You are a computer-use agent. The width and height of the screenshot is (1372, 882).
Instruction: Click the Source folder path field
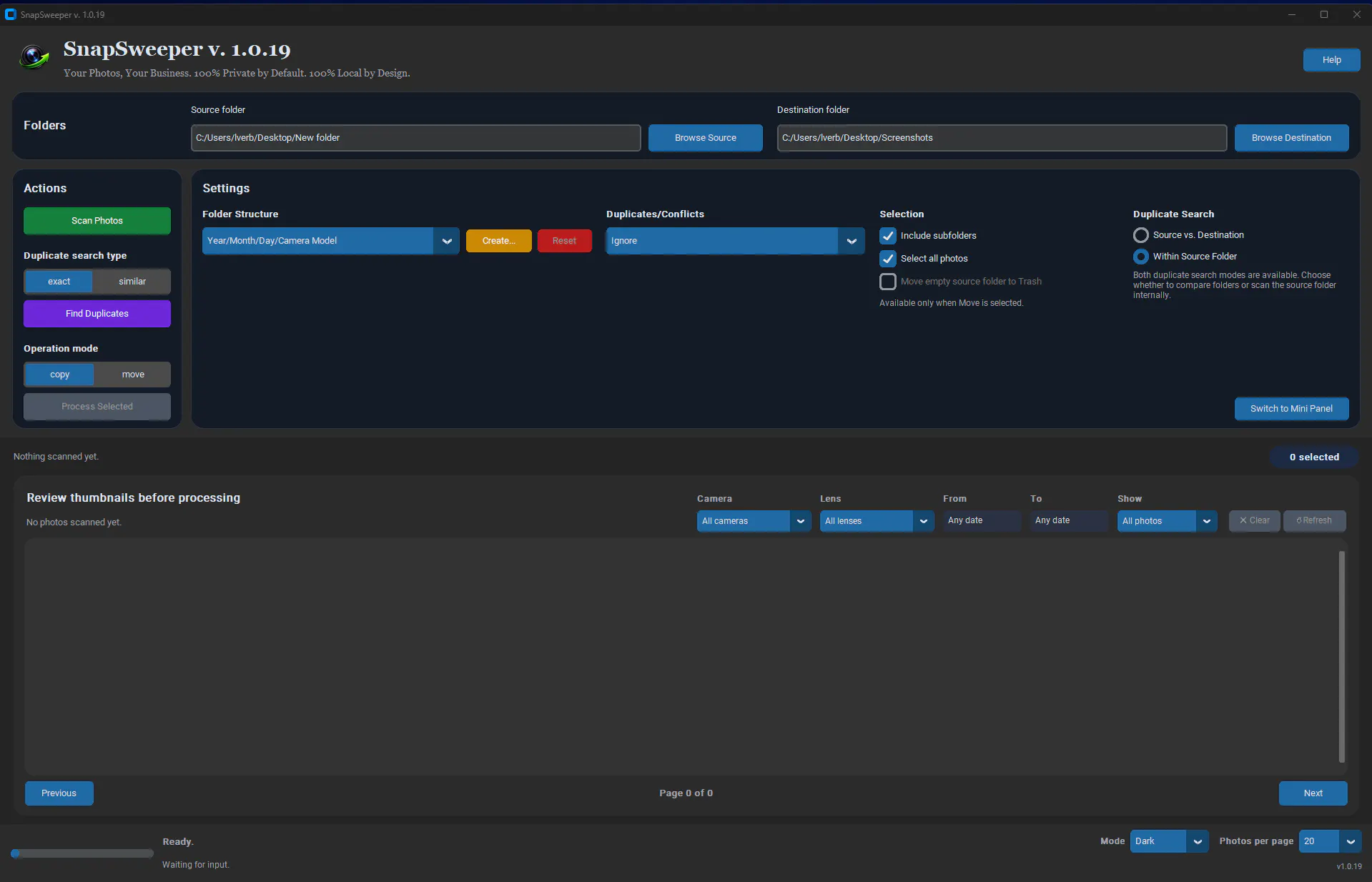pyautogui.click(x=415, y=138)
